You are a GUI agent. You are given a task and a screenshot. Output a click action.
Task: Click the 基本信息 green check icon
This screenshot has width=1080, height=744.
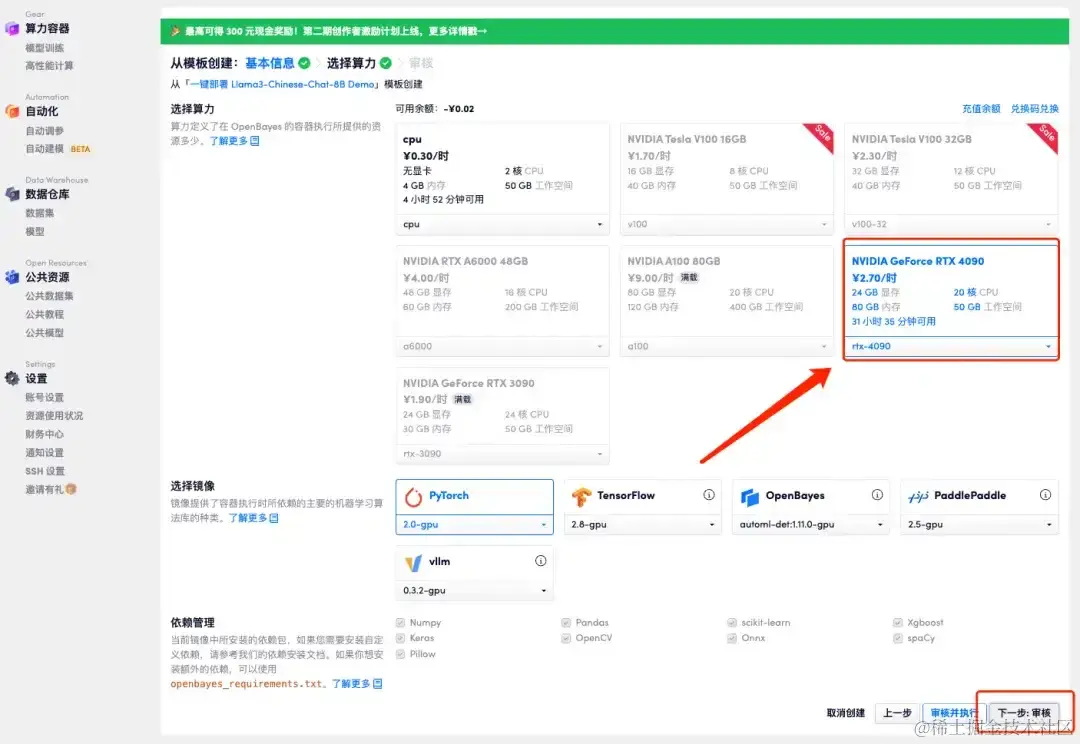tap(304, 63)
